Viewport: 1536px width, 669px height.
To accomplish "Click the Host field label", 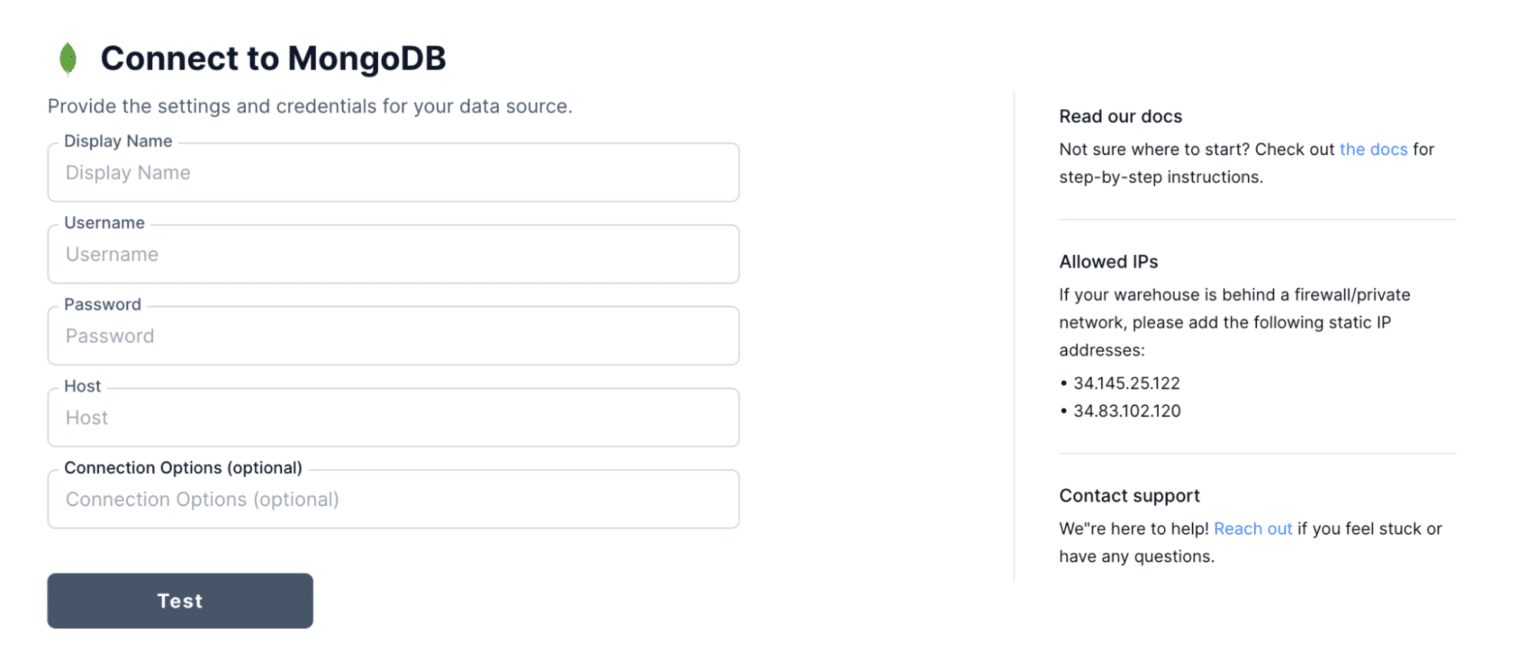I will coord(82,386).
